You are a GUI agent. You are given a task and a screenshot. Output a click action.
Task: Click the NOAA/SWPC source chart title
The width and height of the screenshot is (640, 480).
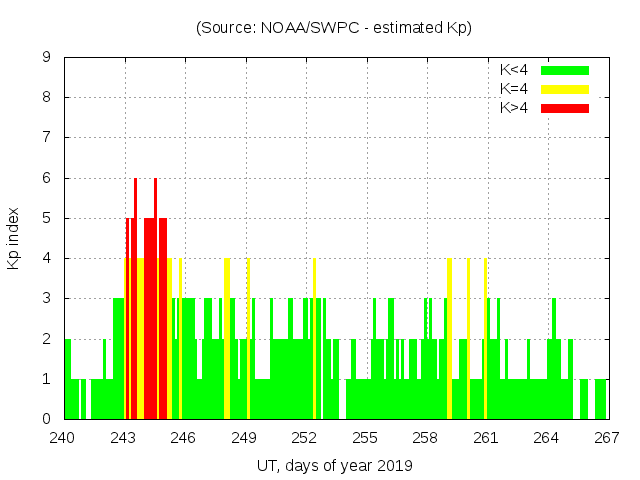[334, 27]
